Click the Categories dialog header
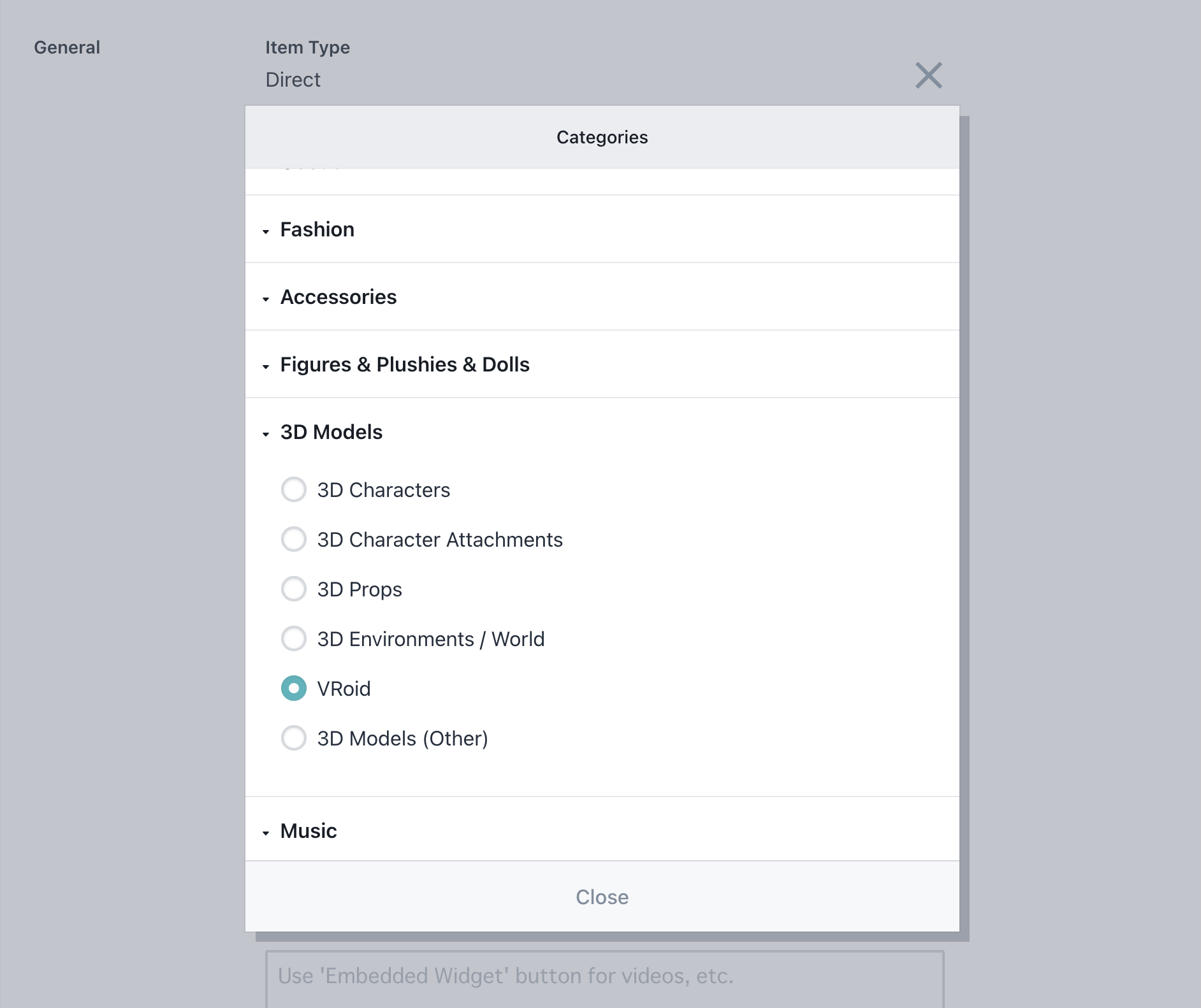This screenshot has width=1201, height=1008. click(602, 137)
